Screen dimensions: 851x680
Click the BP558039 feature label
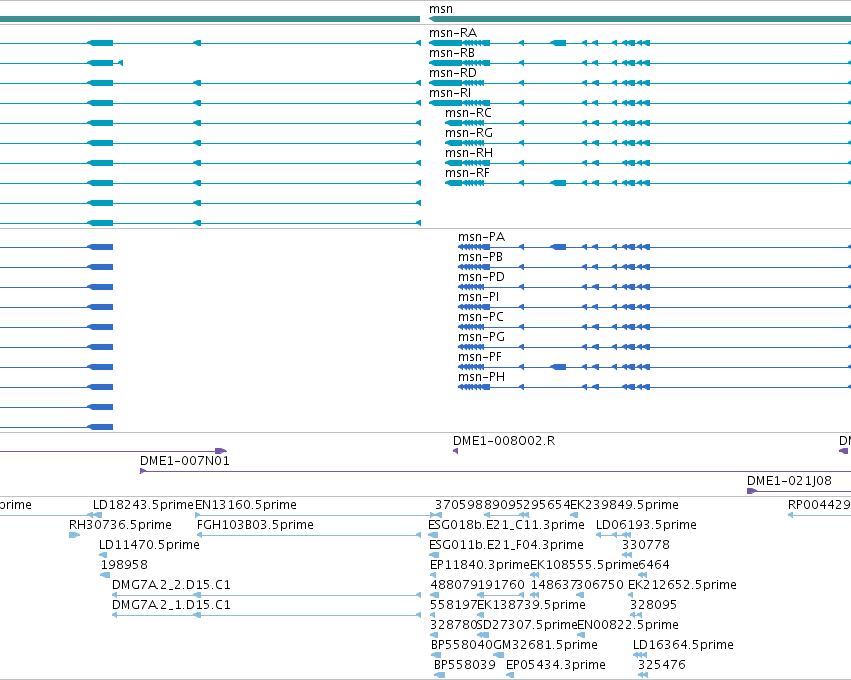465,666
